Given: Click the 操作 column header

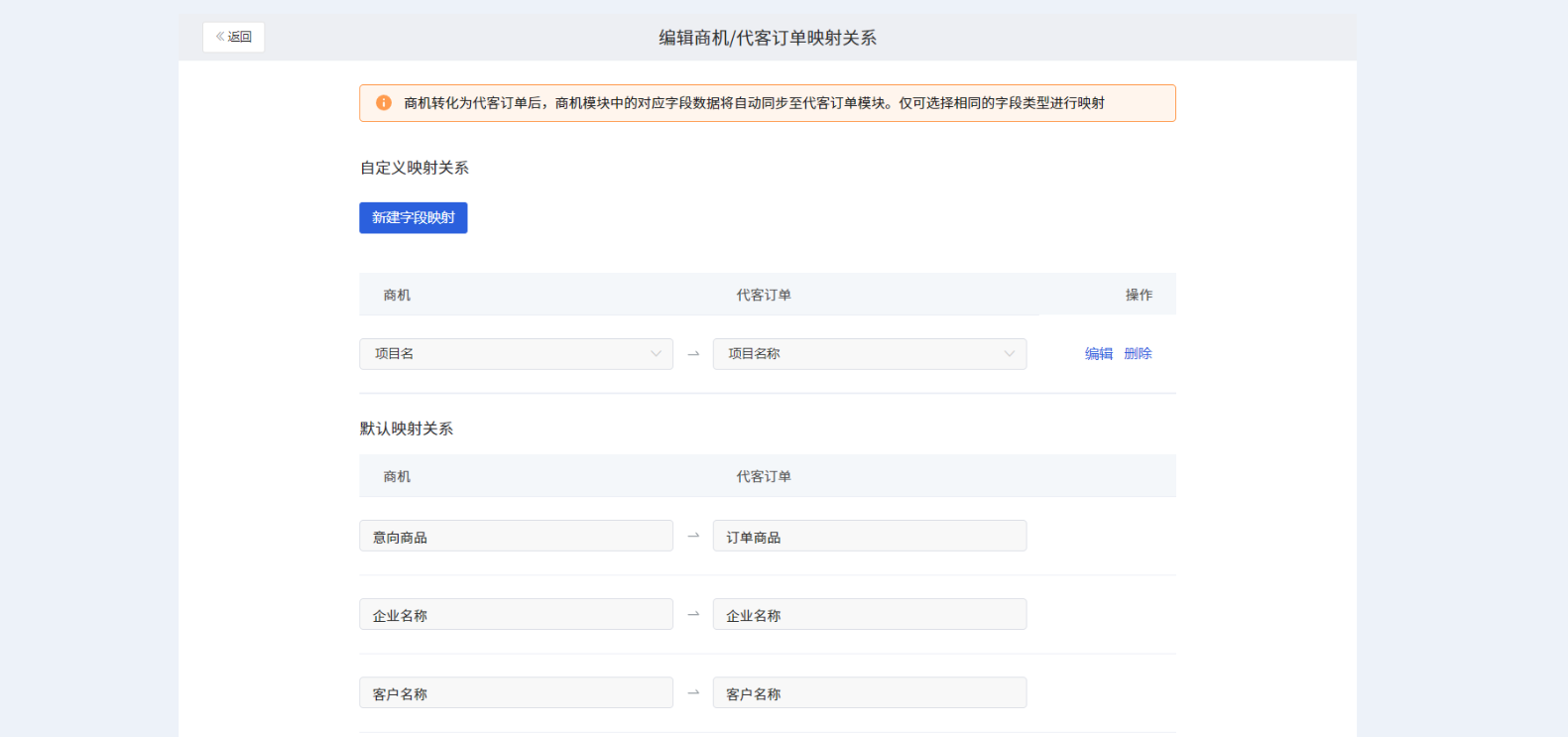Looking at the screenshot, I should [1139, 296].
